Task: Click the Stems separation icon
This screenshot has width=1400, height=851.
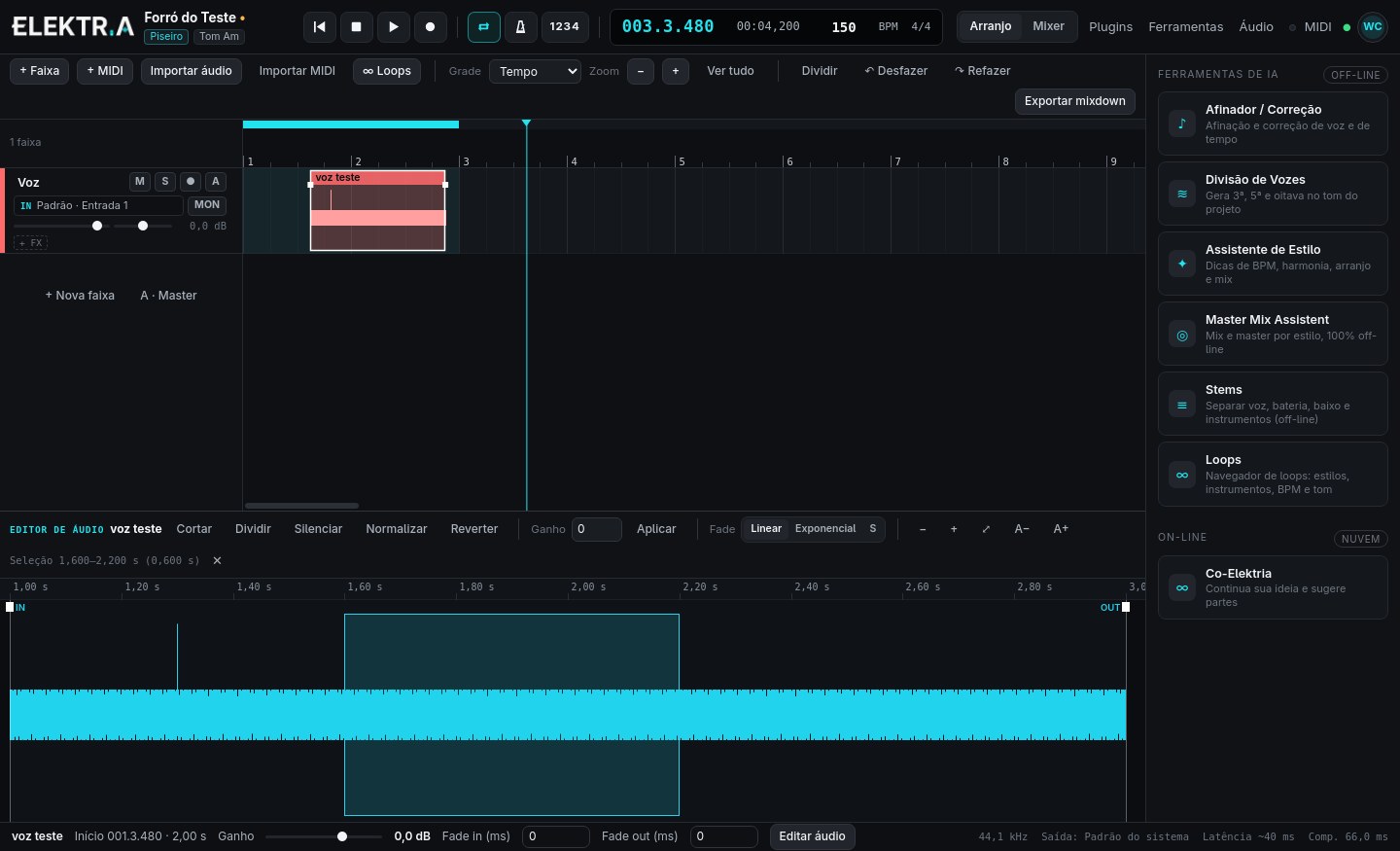Action: (x=1182, y=406)
